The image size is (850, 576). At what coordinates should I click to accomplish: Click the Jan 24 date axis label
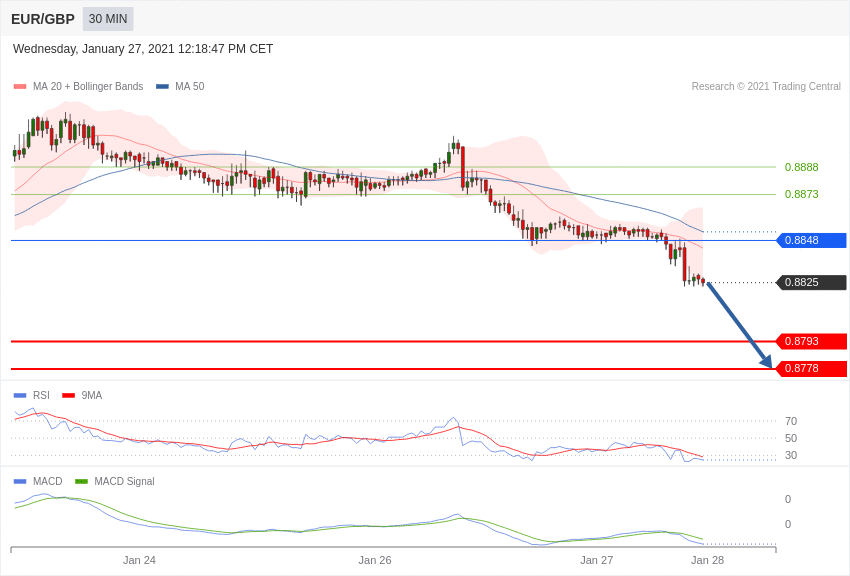139,560
